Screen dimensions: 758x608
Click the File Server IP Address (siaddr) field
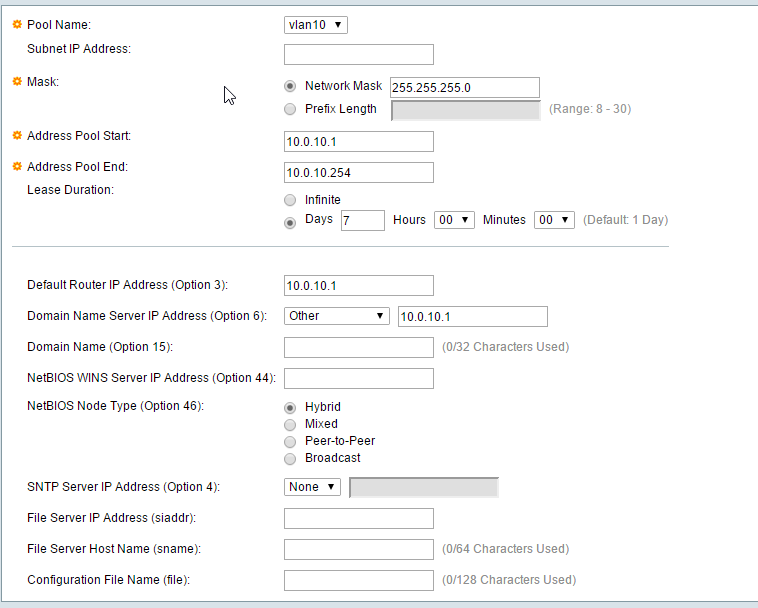[359, 519]
